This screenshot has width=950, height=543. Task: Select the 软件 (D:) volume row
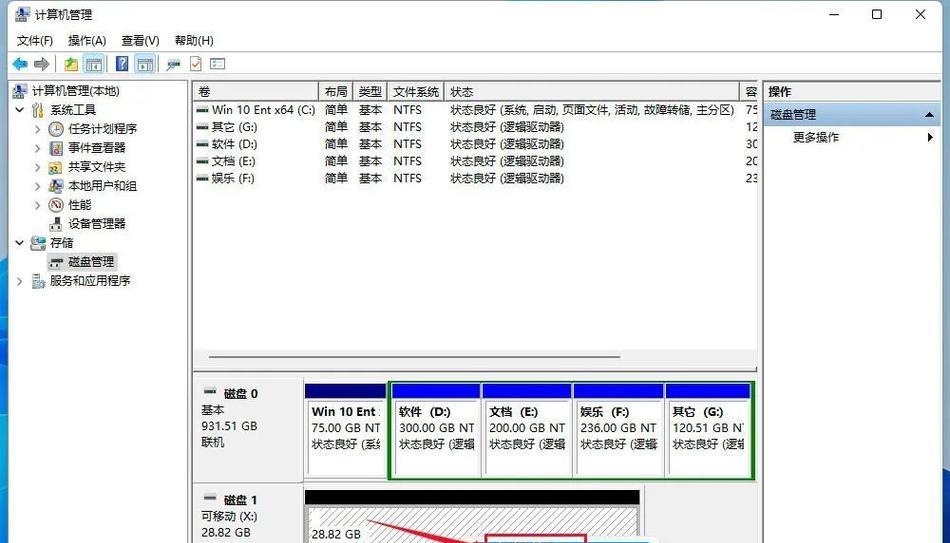(476, 144)
